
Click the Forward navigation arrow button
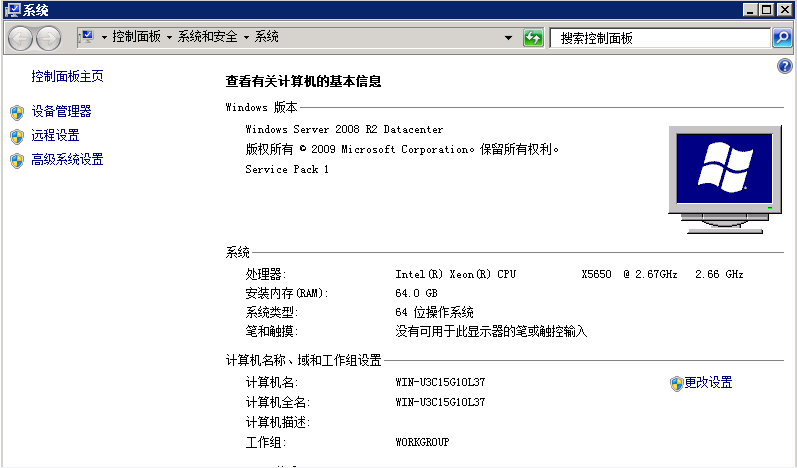click(48, 37)
